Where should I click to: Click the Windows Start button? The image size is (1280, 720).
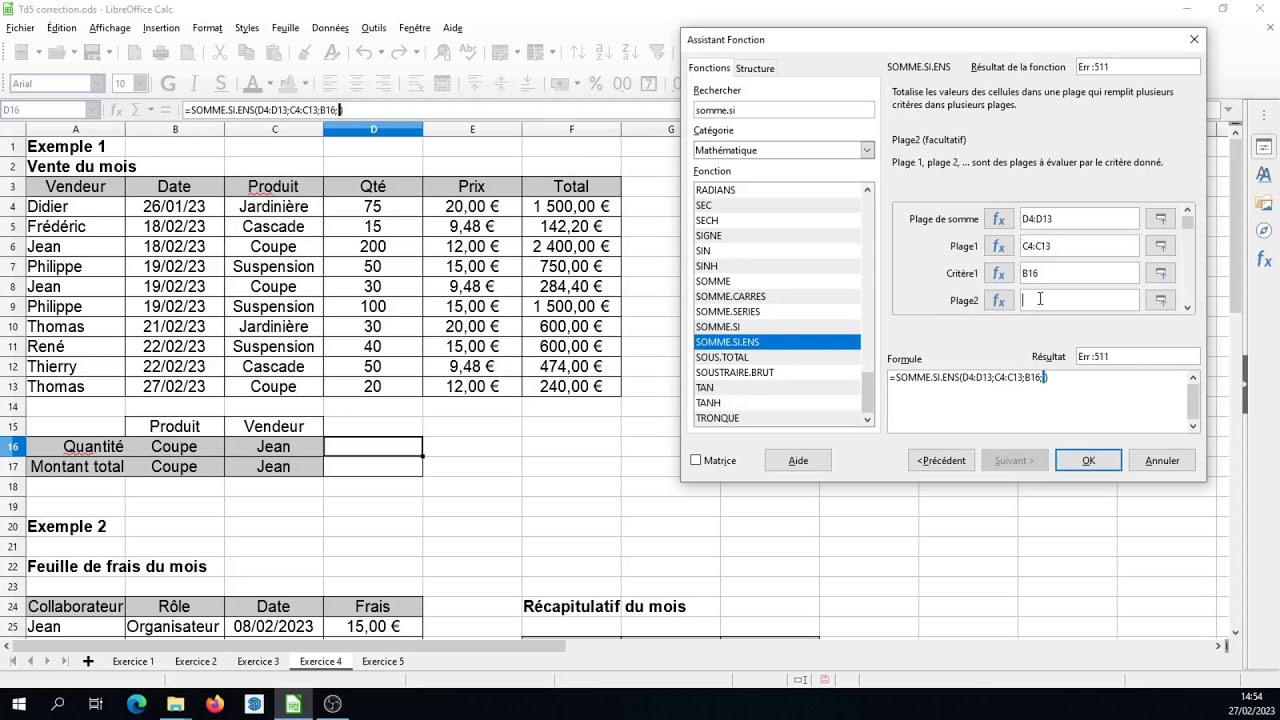coord(19,704)
